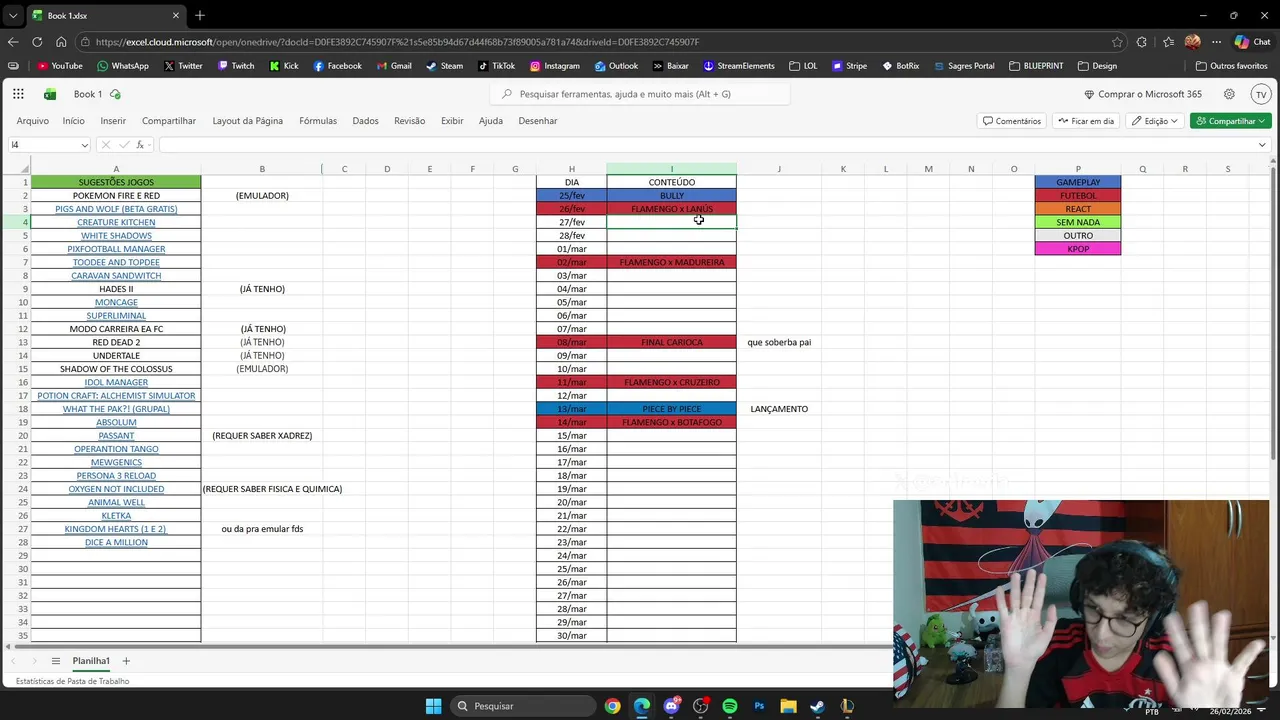This screenshot has width=1280, height=720.
Task: Open the OXYGEN NOT INCLUDED link
Action: pos(116,489)
